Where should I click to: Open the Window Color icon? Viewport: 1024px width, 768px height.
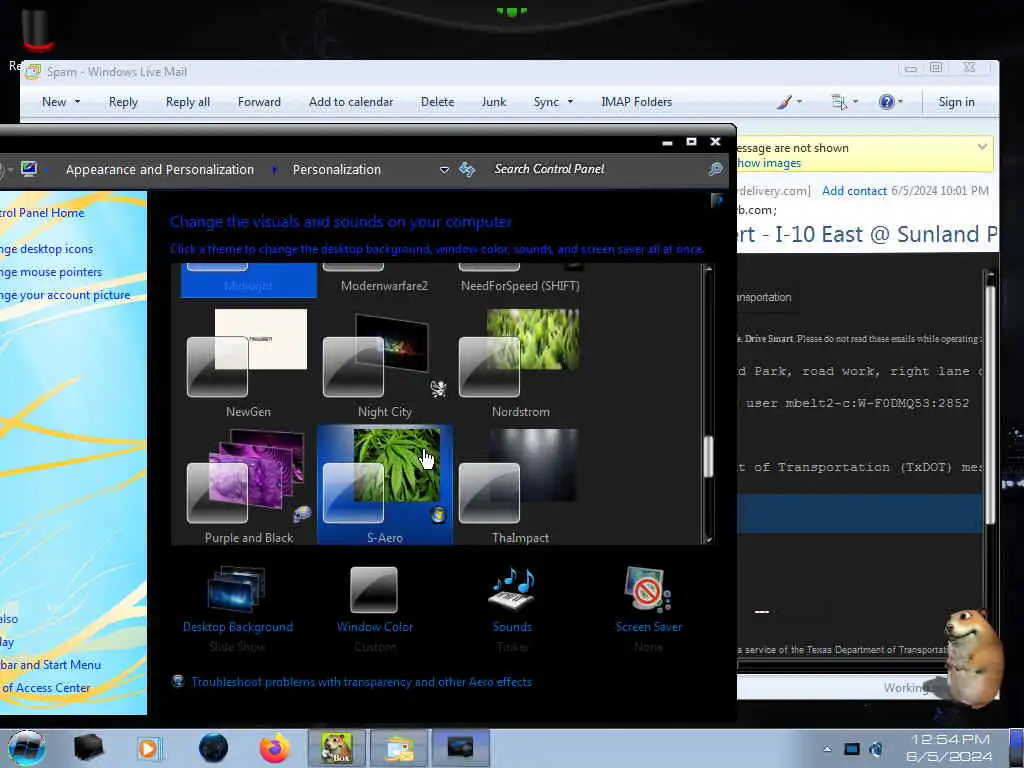pos(374,589)
